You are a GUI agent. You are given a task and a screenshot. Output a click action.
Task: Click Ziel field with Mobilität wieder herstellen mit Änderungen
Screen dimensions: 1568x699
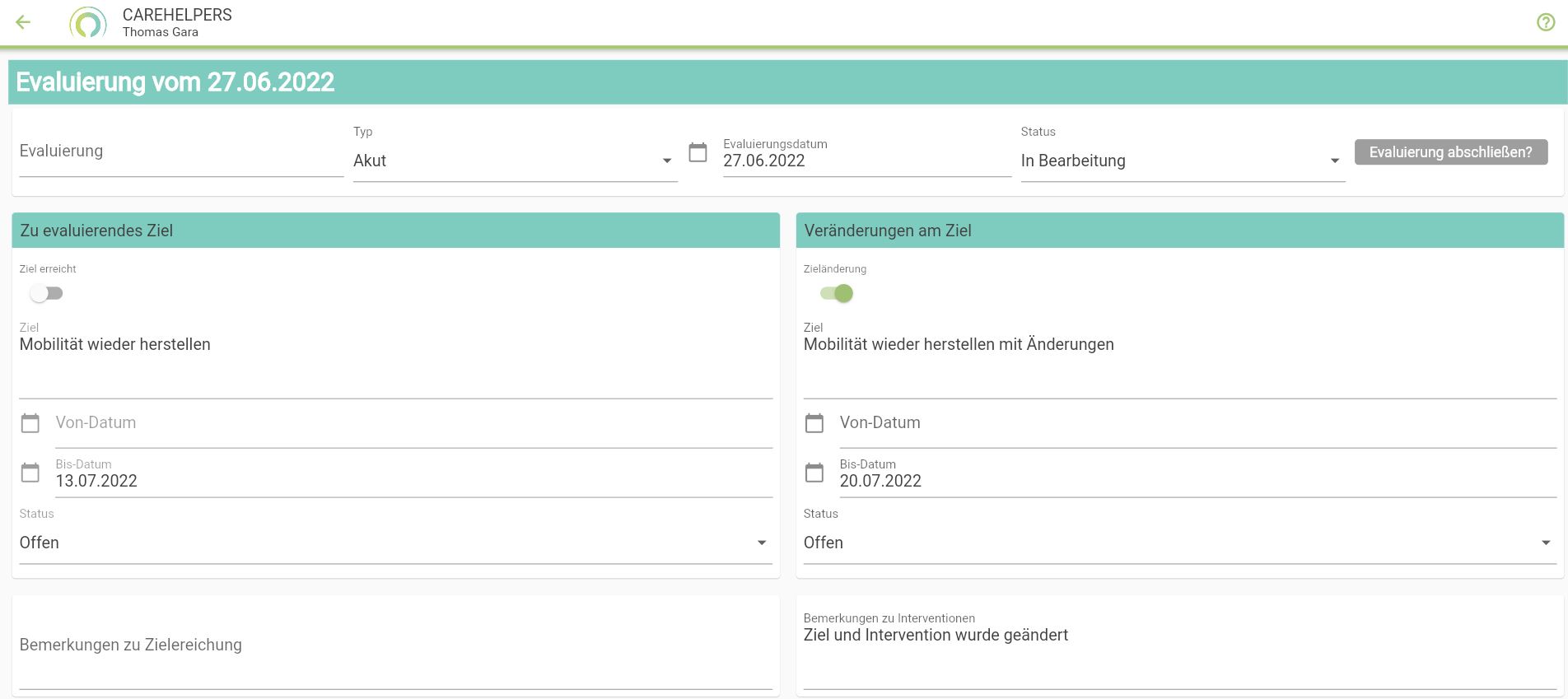[1178, 345]
